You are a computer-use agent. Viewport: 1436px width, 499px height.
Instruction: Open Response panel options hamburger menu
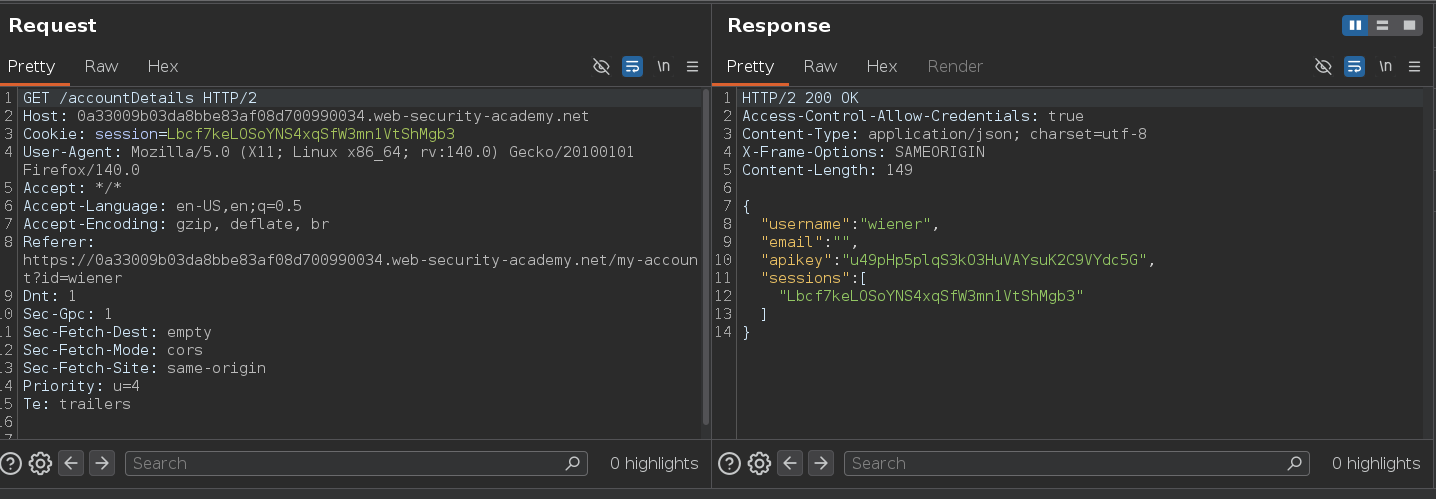[1414, 66]
